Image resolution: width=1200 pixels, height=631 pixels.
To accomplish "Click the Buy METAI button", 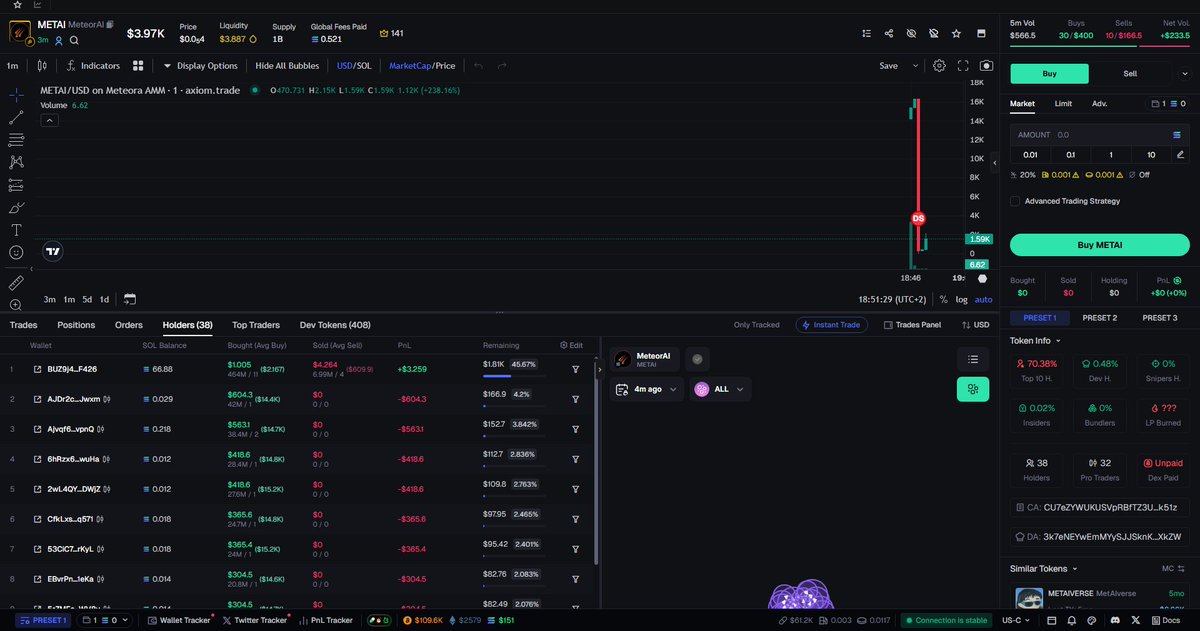I will click(x=1100, y=244).
